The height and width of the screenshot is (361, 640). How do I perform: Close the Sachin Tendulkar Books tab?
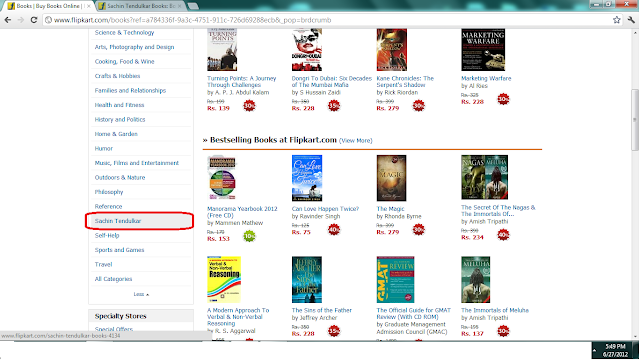[180, 6]
